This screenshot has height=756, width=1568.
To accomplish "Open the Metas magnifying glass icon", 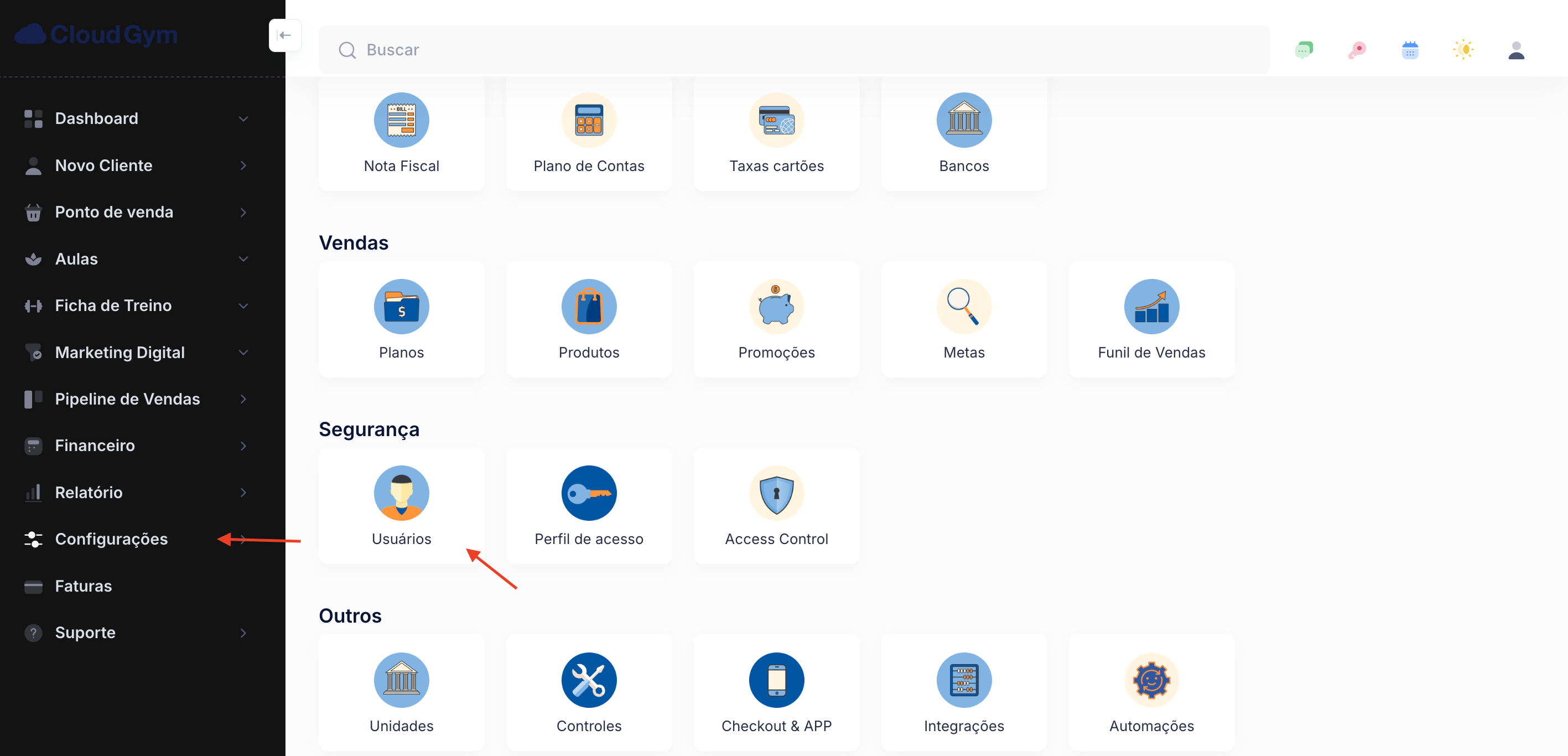I will click(964, 306).
